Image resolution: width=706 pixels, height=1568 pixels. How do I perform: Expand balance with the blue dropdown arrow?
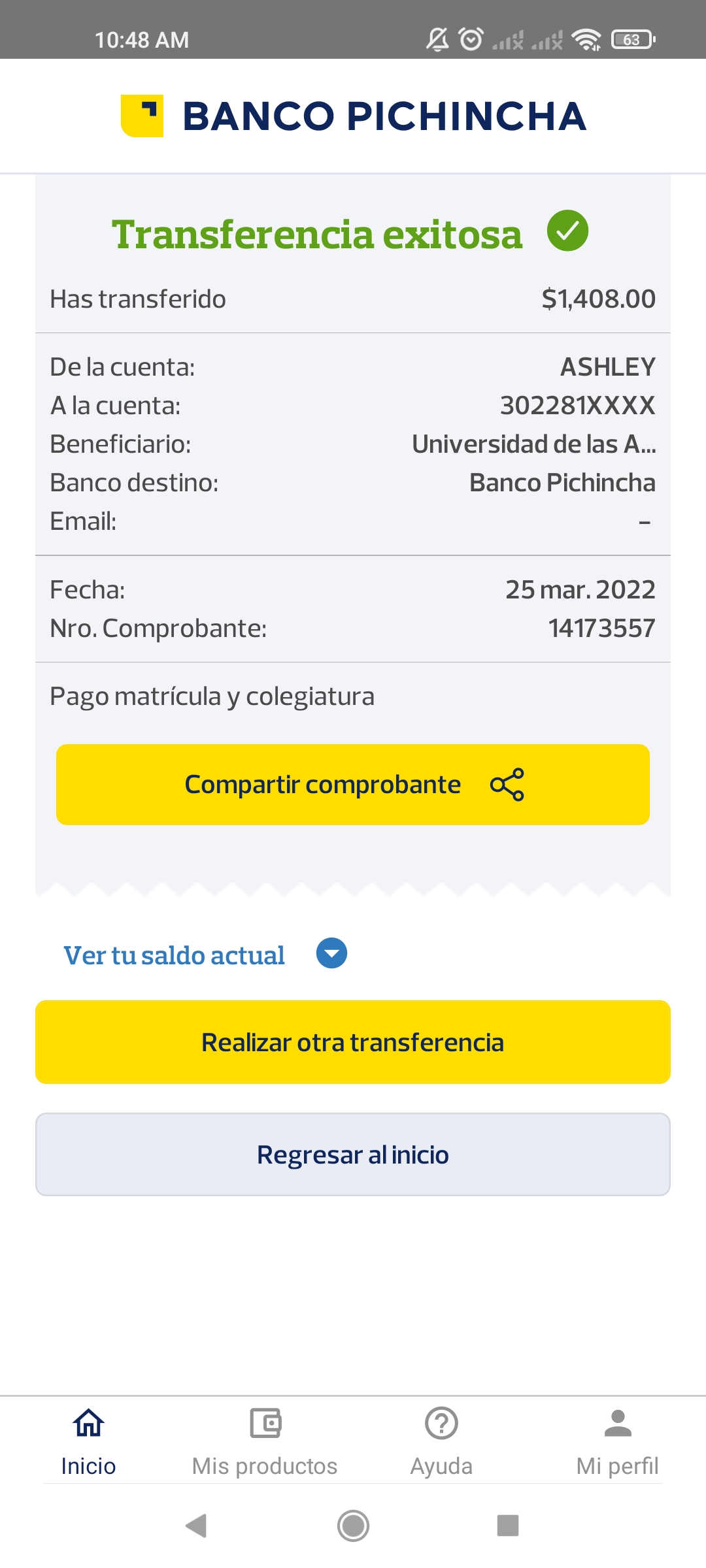[x=331, y=954]
